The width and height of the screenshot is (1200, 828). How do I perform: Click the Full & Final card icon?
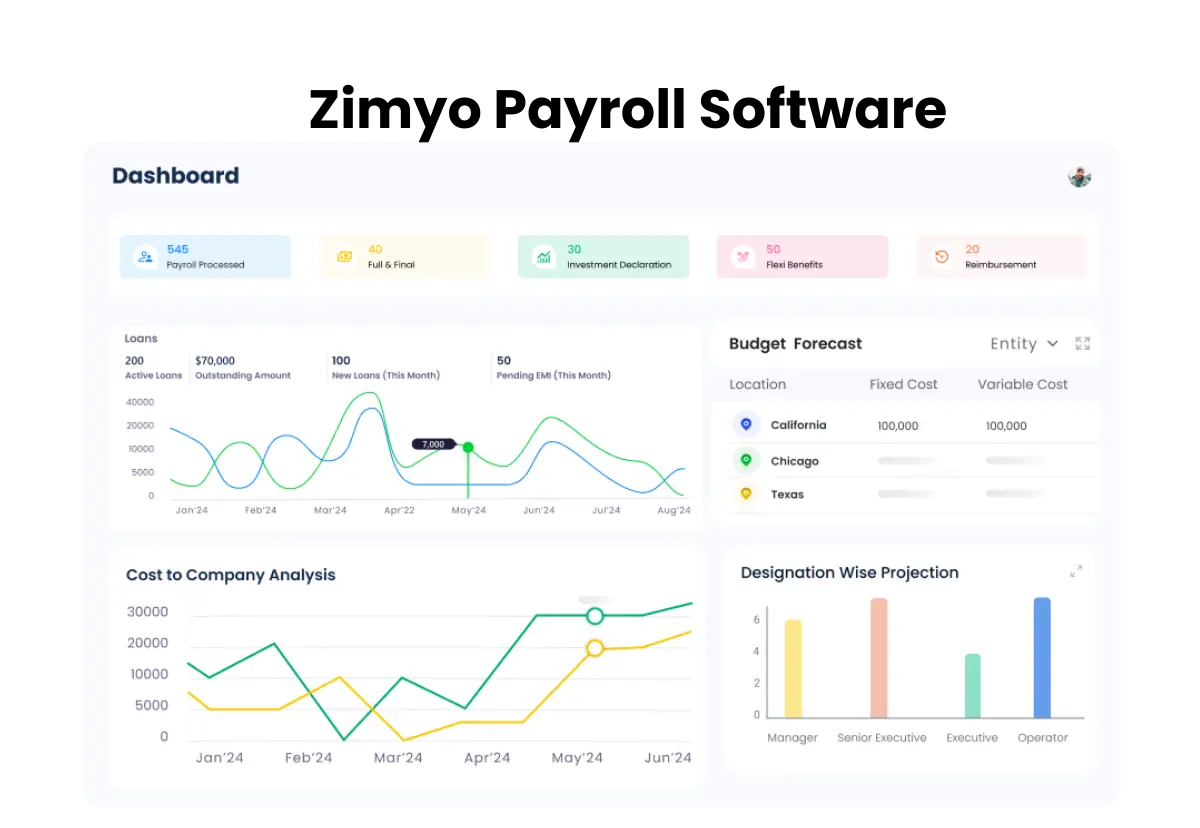coord(345,257)
